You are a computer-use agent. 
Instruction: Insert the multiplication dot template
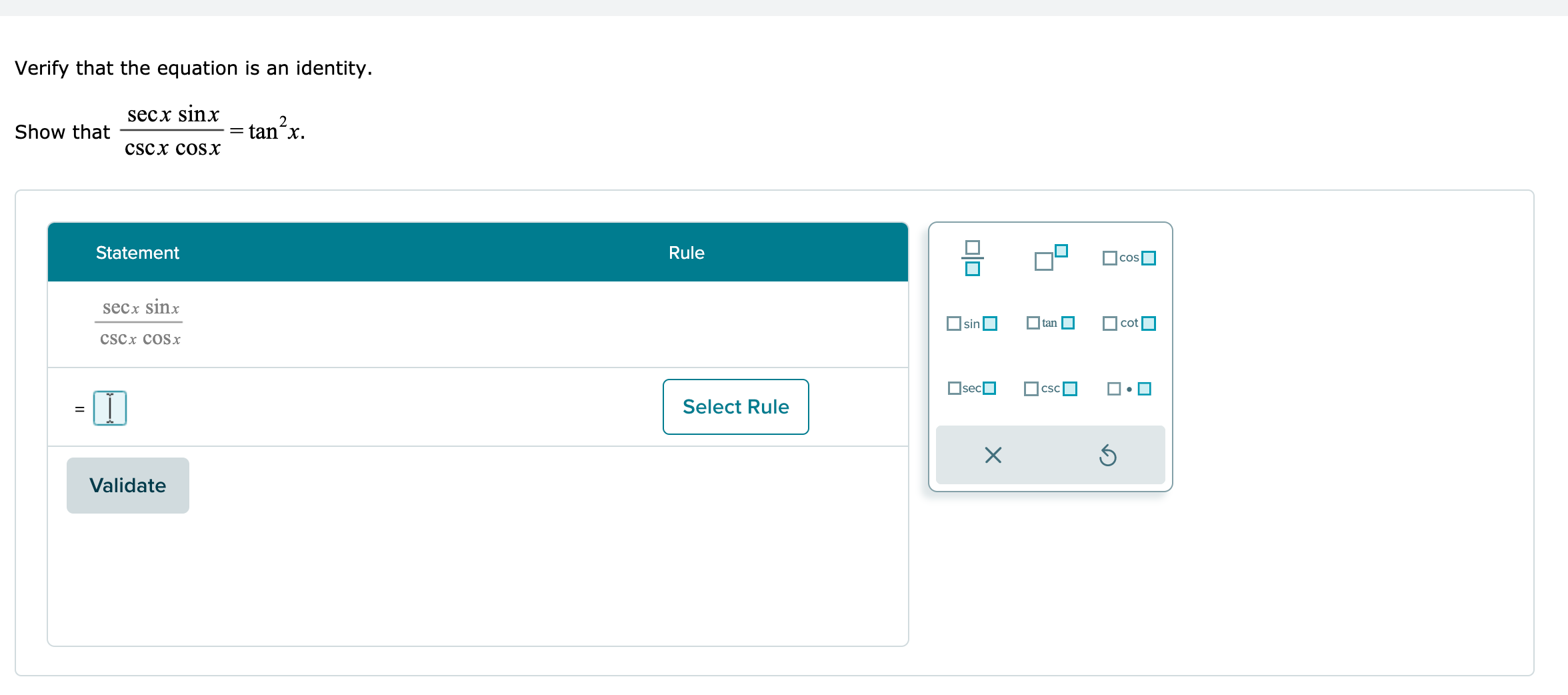click(1129, 388)
